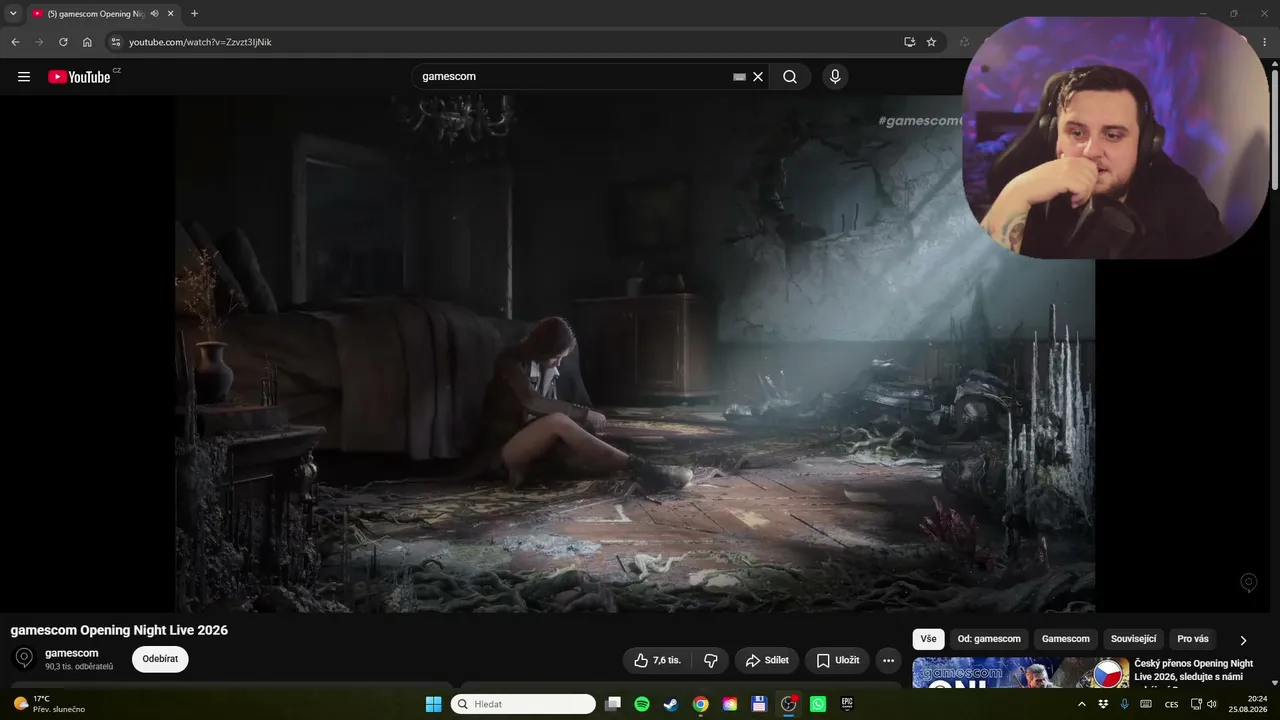This screenshot has height=720, width=1280.
Task: Subscribe with the Odebírat button
Action: pyautogui.click(x=160, y=659)
